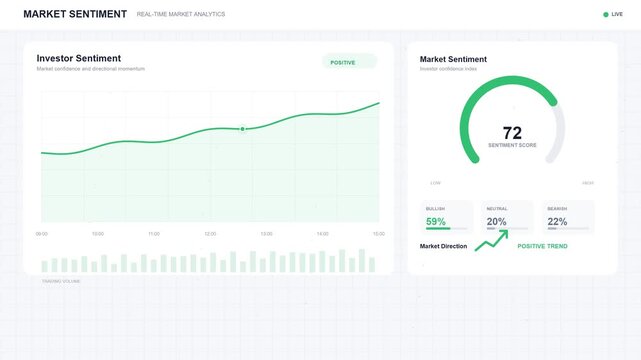Click the 10:00 time axis label
Viewport: 641px width, 360px height.
pyautogui.click(x=98, y=234)
